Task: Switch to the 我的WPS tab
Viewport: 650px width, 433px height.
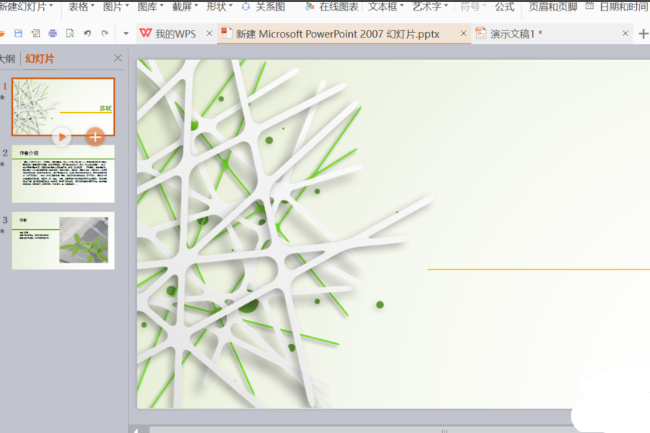Action: point(177,34)
